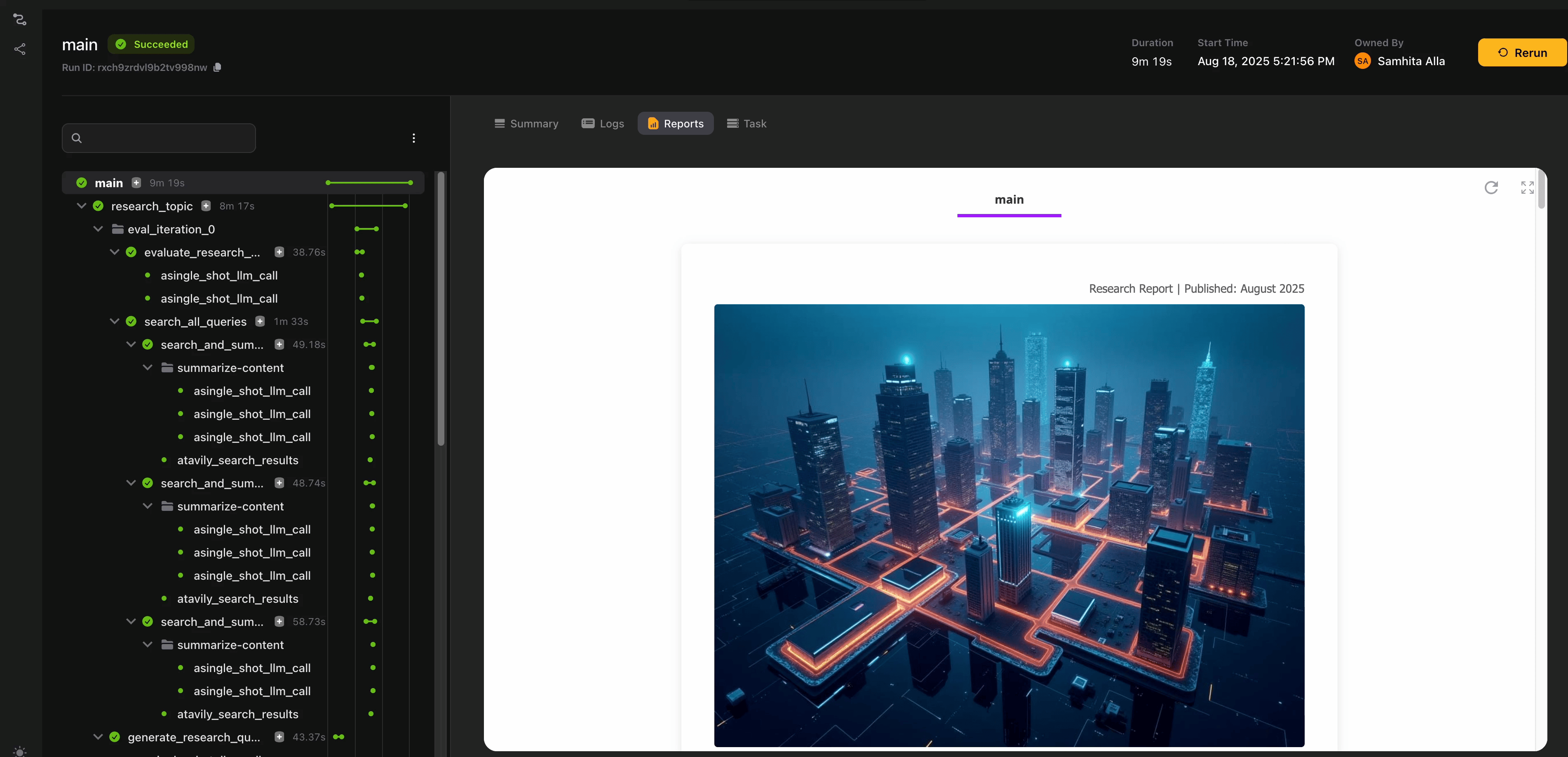The height and width of the screenshot is (757, 1568).
Task: Click the refresh icon in report panel
Action: tap(1491, 187)
